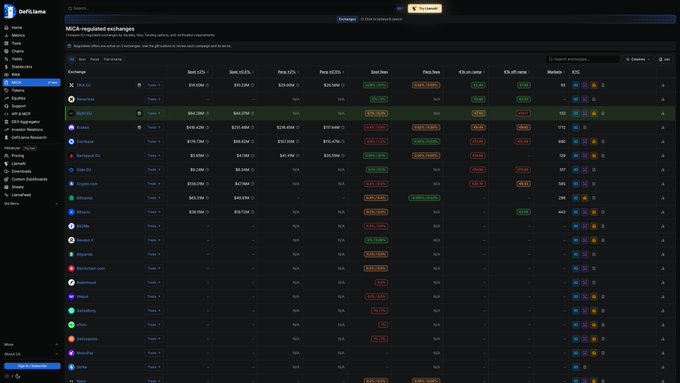This screenshot has width=680, height=383.
Task: Open Tools in the sidebar menu
Action: tap(16, 43)
